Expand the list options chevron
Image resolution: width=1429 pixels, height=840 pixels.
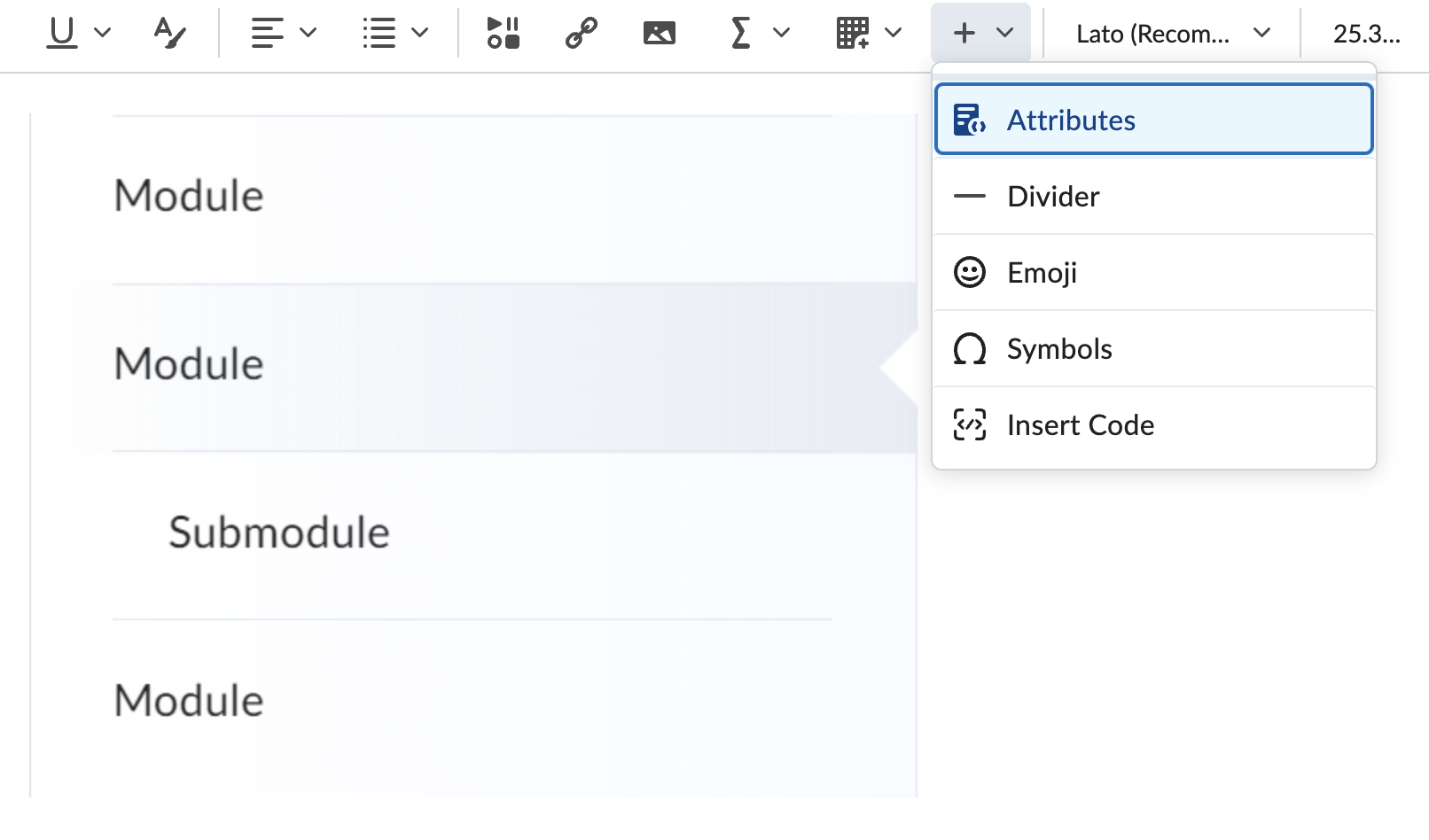(420, 33)
